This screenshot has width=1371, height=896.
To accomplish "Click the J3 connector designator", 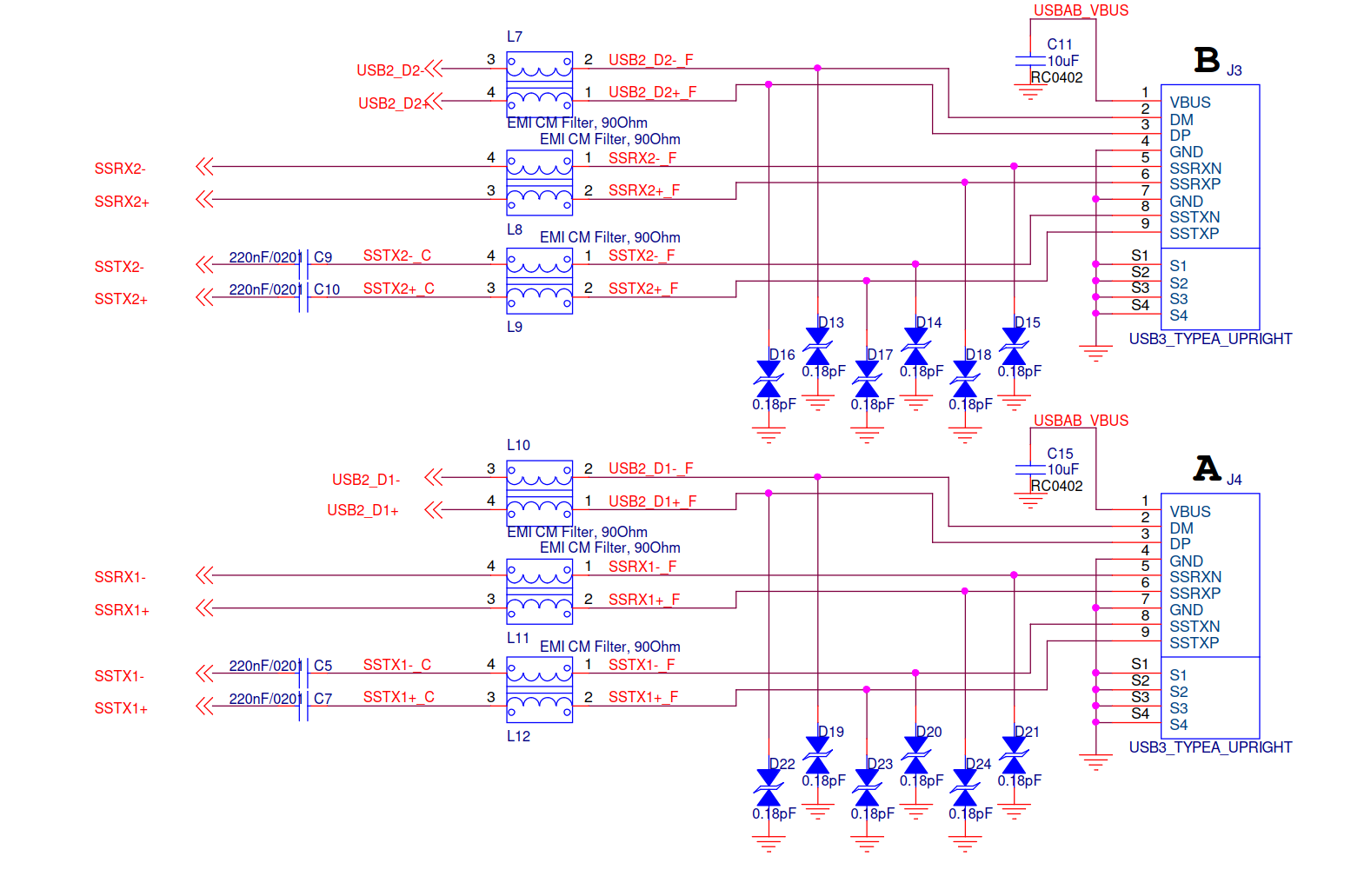I will [1234, 70].
